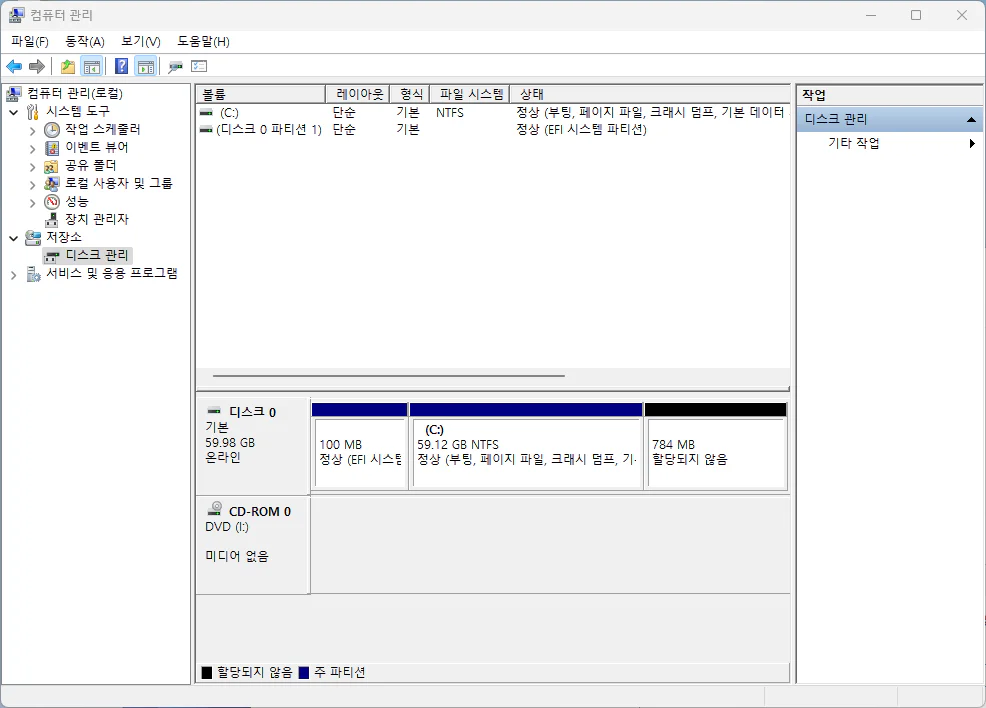Image resolution: width=986 pixels, height=708 pixels.
Task: Click the volume list horizontal scrollbar
Action: pyautogui.click(x=389, y=376)
